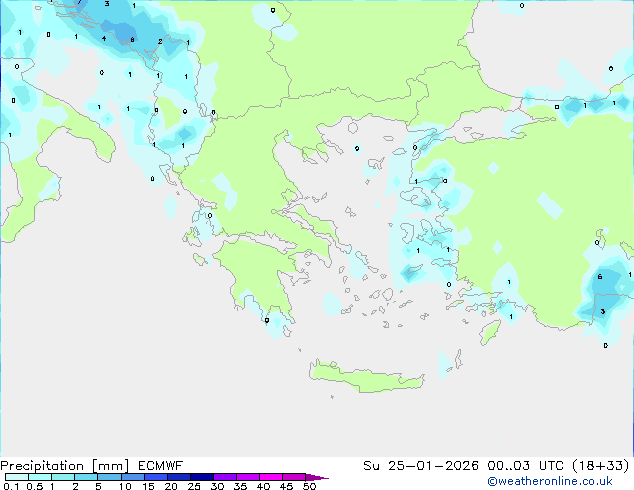Select the 45–50 mm legend swatch
Screen dimensions: 634x490
pyautogui.click(x=294, y=477)
